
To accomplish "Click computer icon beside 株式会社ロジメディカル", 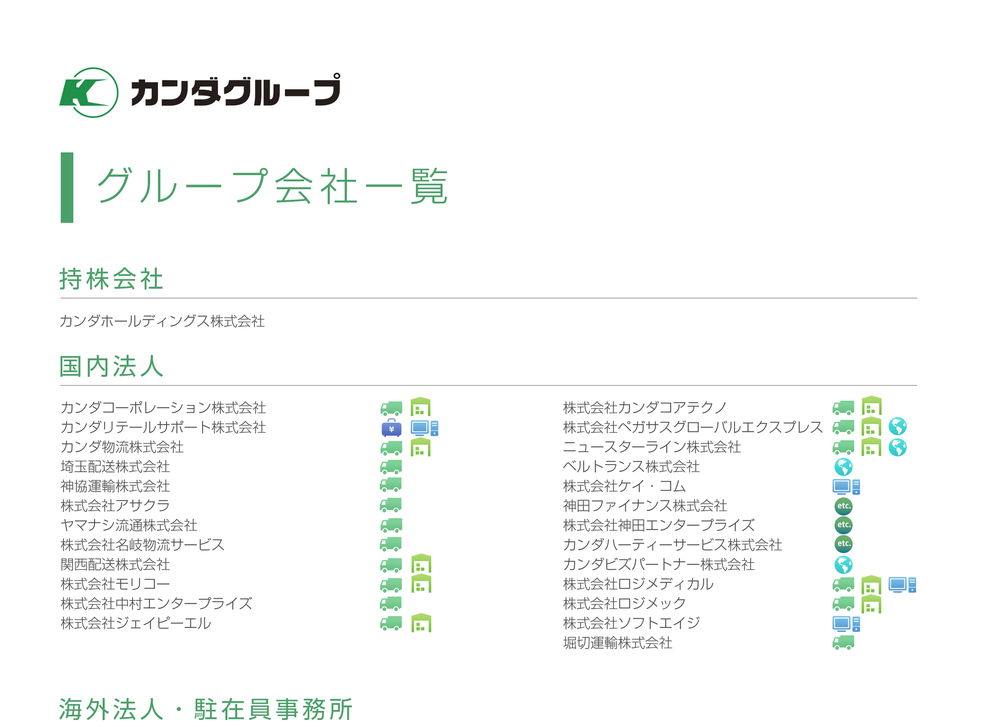I will 902,585.
